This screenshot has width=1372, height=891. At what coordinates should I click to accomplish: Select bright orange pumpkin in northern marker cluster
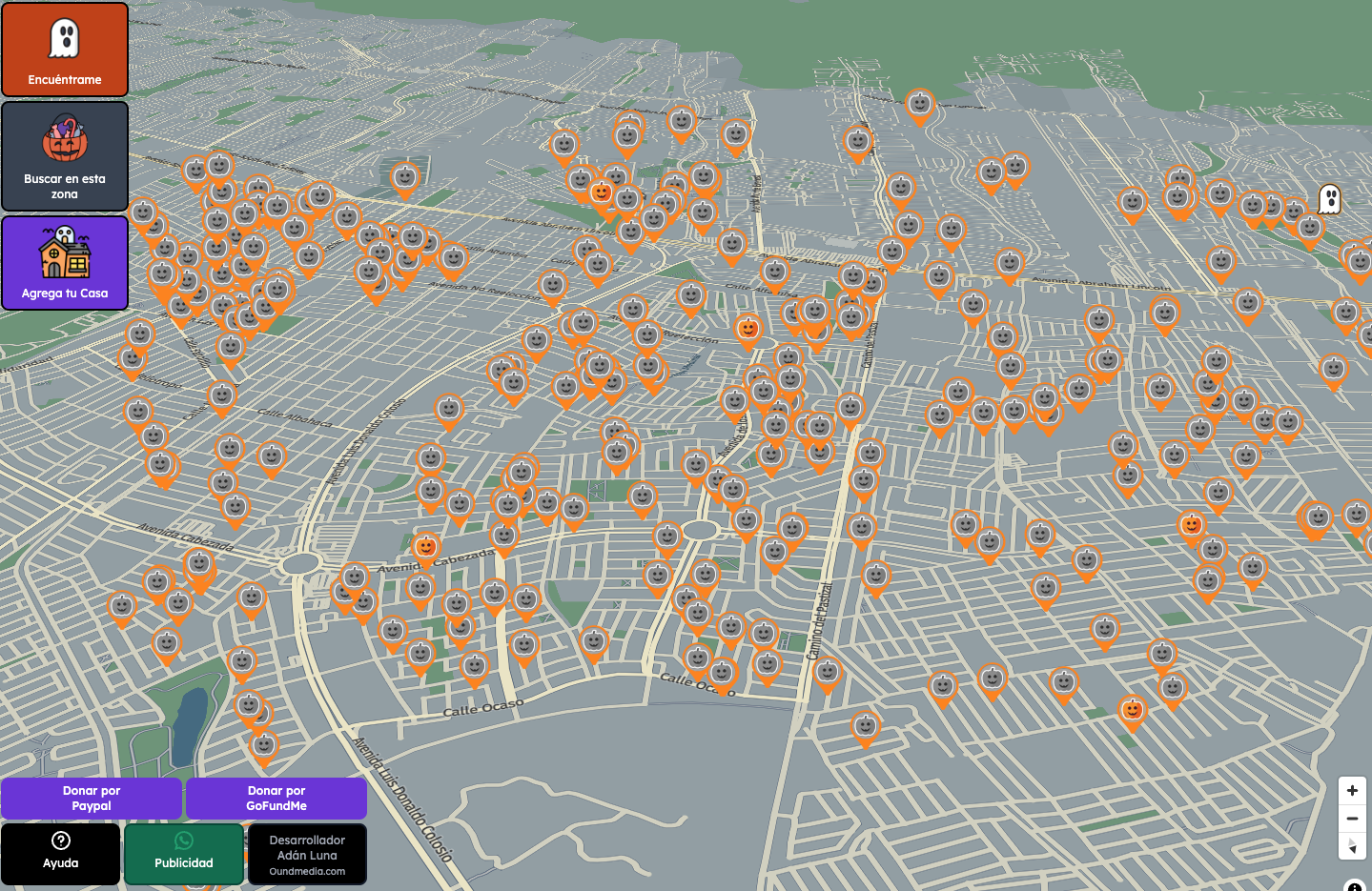click(601, 193)
